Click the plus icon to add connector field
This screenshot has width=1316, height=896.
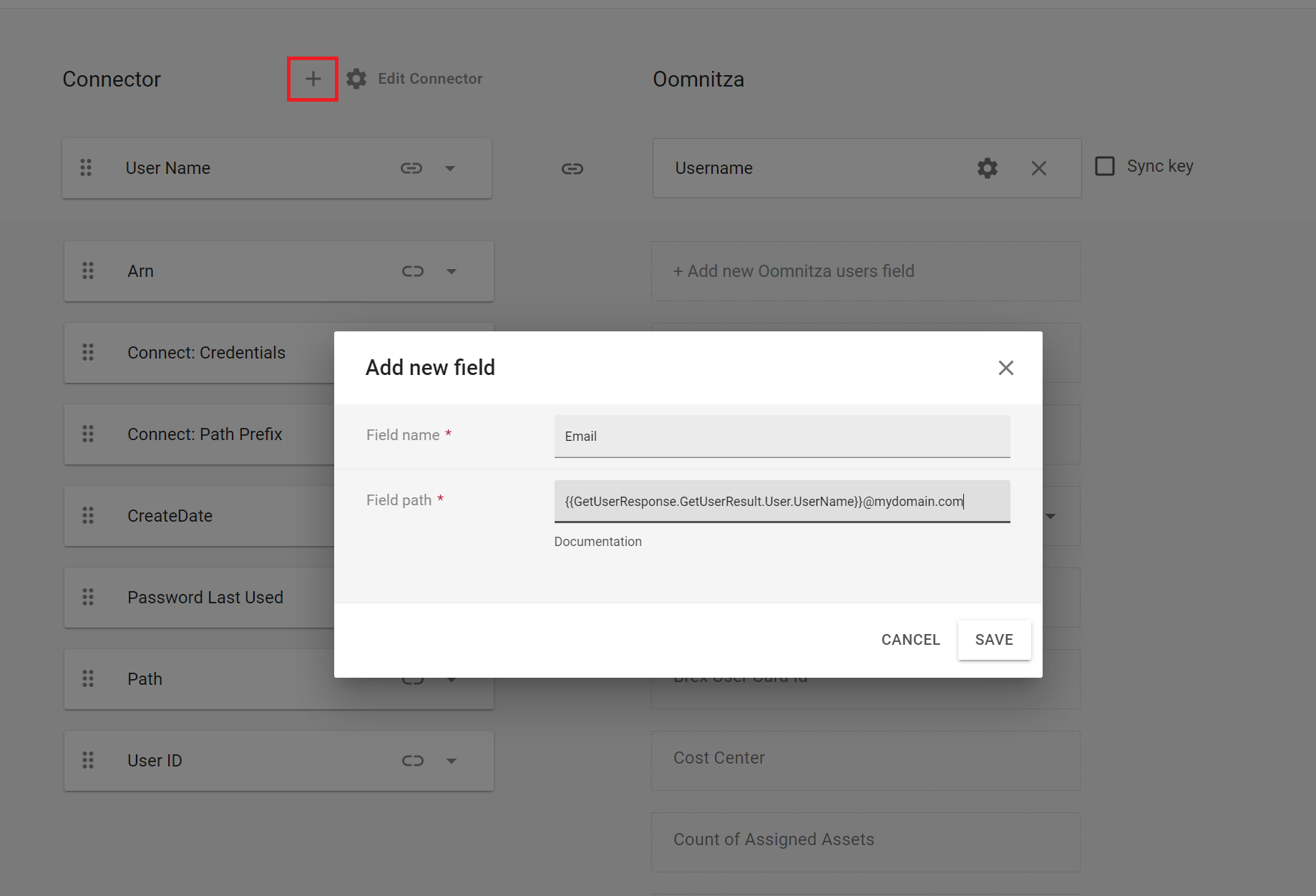[313, 79]
